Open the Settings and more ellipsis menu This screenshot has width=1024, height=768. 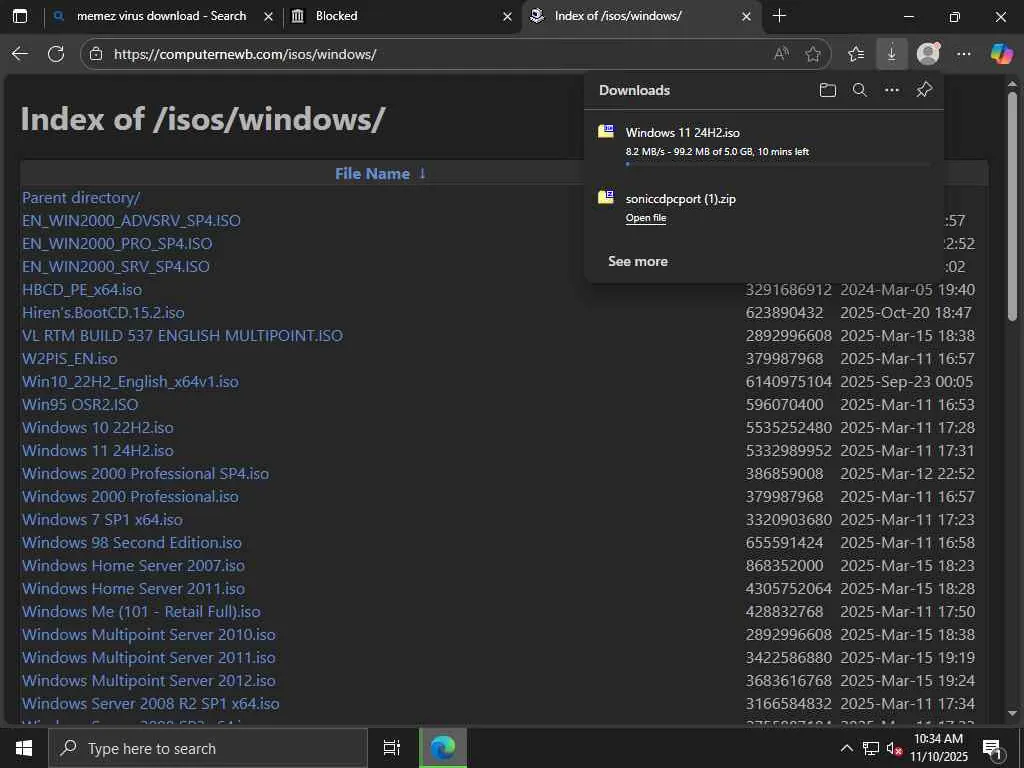point(964,54)
